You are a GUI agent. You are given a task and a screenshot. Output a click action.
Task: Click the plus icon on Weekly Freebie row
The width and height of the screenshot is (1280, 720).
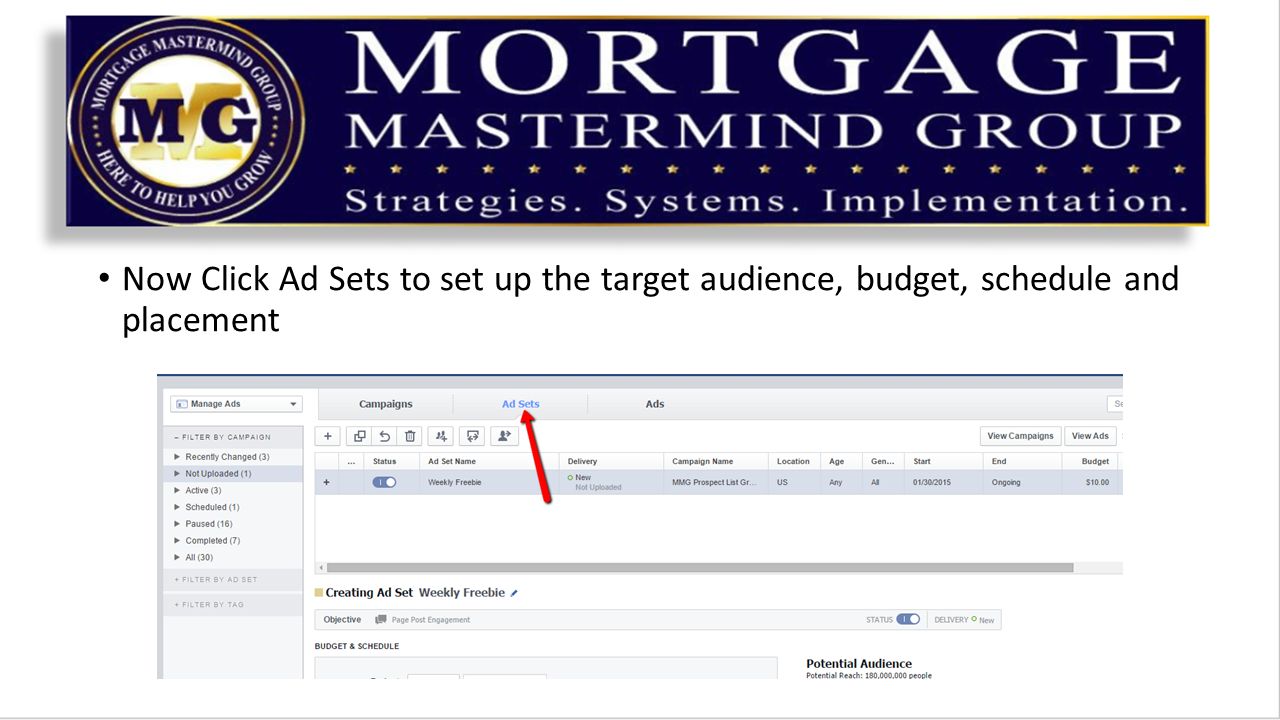pyautogui.click(x=326, y=482)
